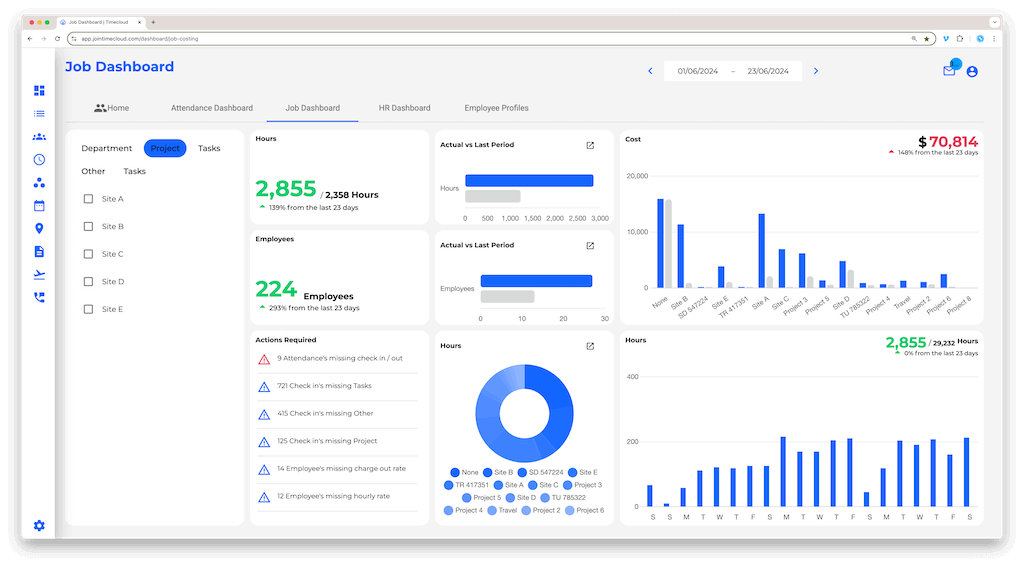Open the location pin sidebar icon
The width and height of the screenshot is (1024, 567).
tap(39, 229)
